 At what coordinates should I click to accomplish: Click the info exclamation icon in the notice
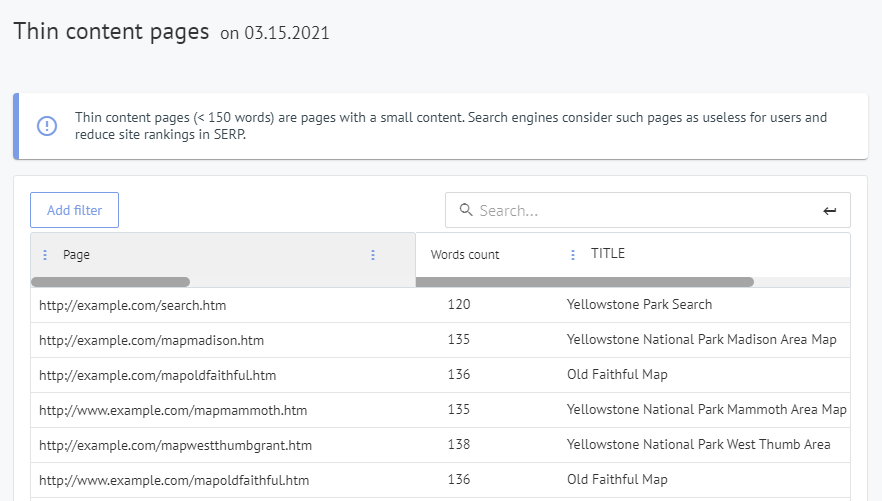(47, 126)
